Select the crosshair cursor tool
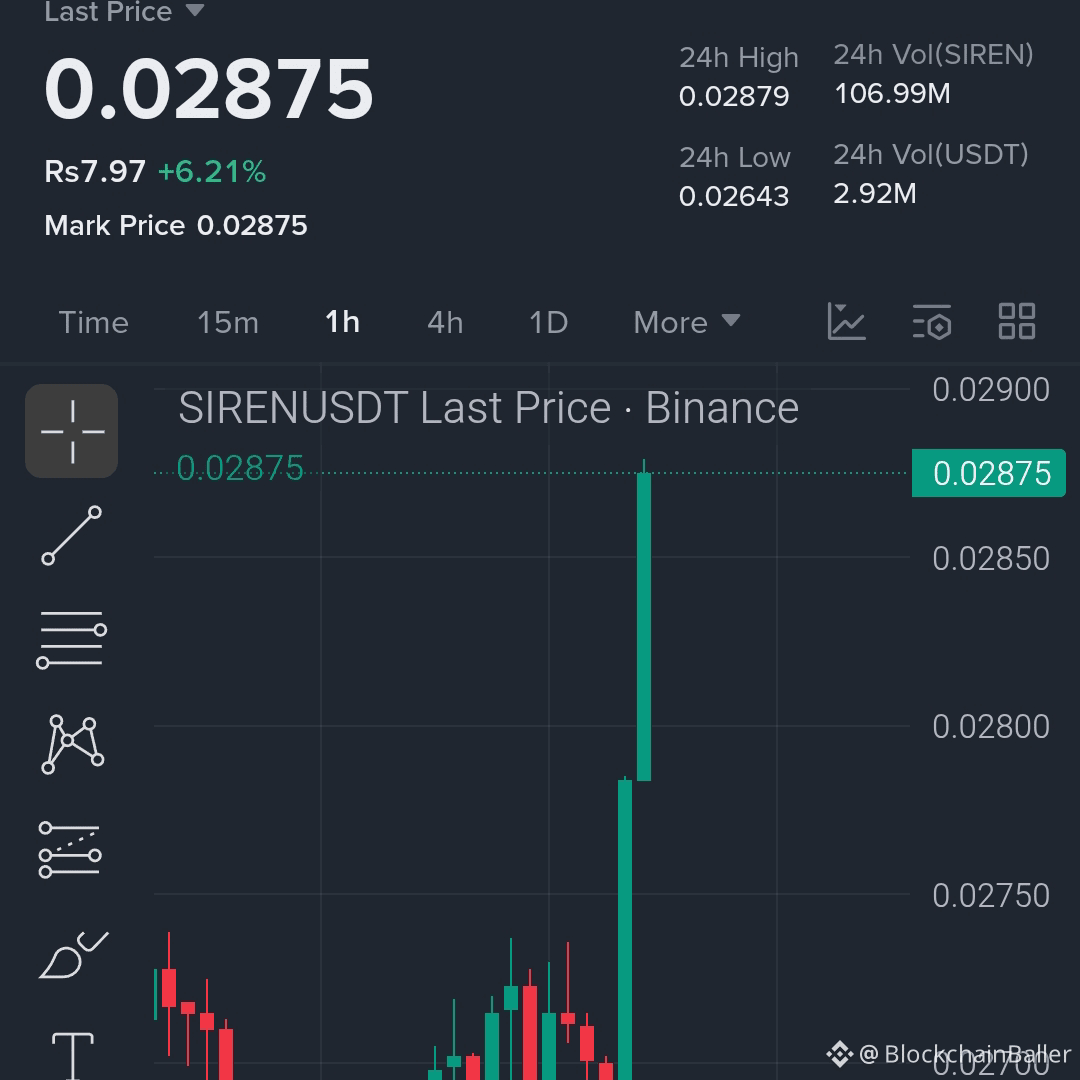Image resolution: width=1080 pixels, height=1080 pixels. tap(72, 431)
